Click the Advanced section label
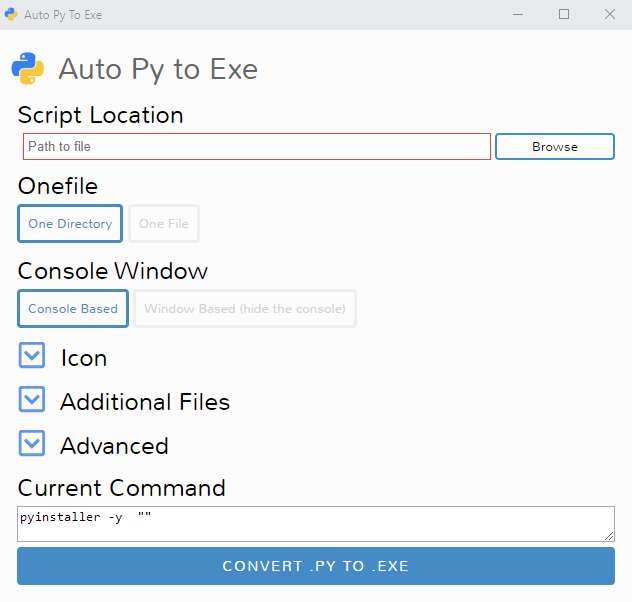Viewport: 632px width, 602px height. coord(114,446)
